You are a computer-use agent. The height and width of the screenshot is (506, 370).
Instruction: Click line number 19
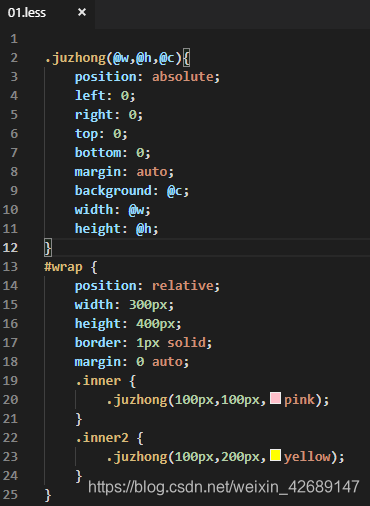tap(10, 381)
